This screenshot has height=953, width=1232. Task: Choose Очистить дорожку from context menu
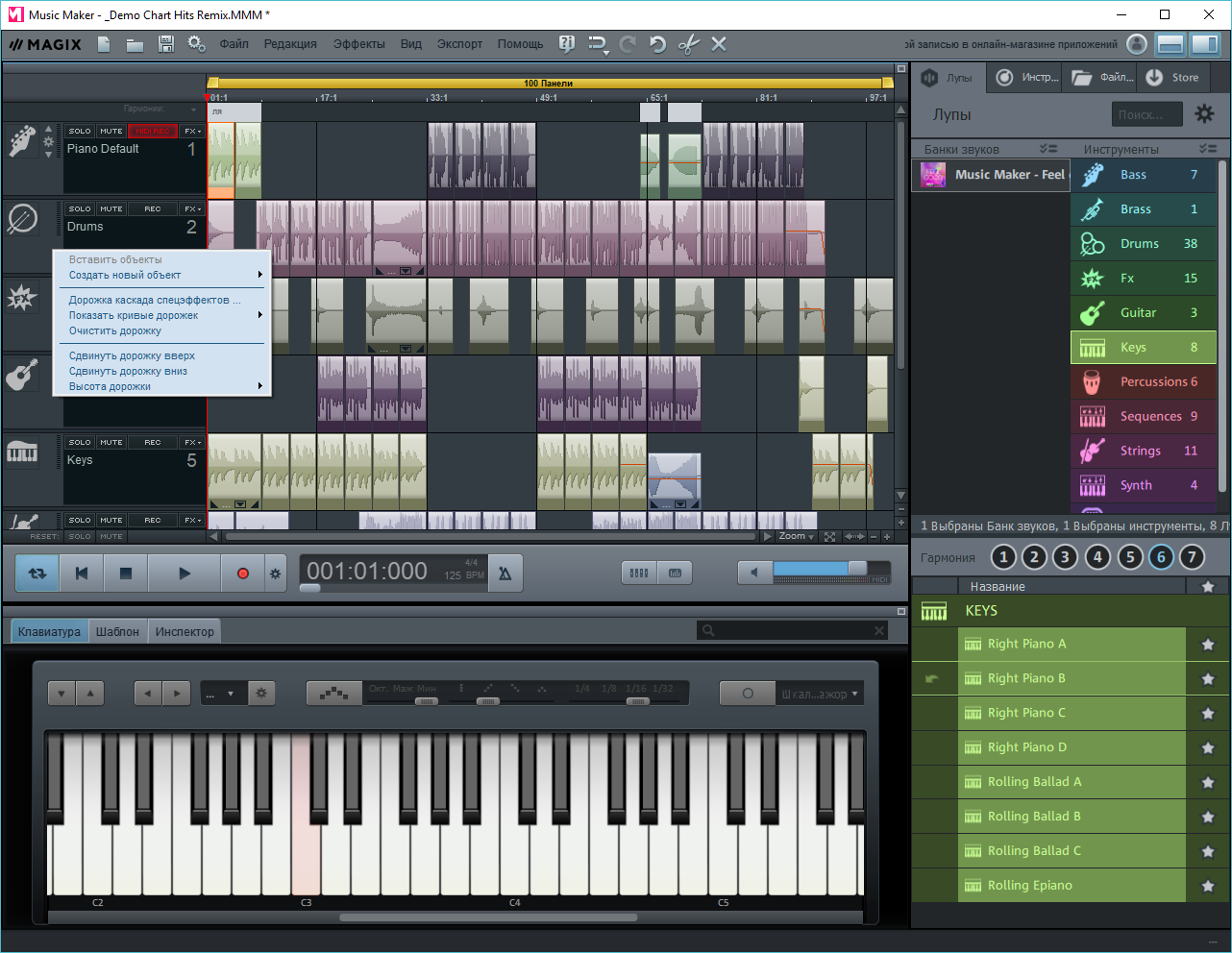(x=115, y=330)
